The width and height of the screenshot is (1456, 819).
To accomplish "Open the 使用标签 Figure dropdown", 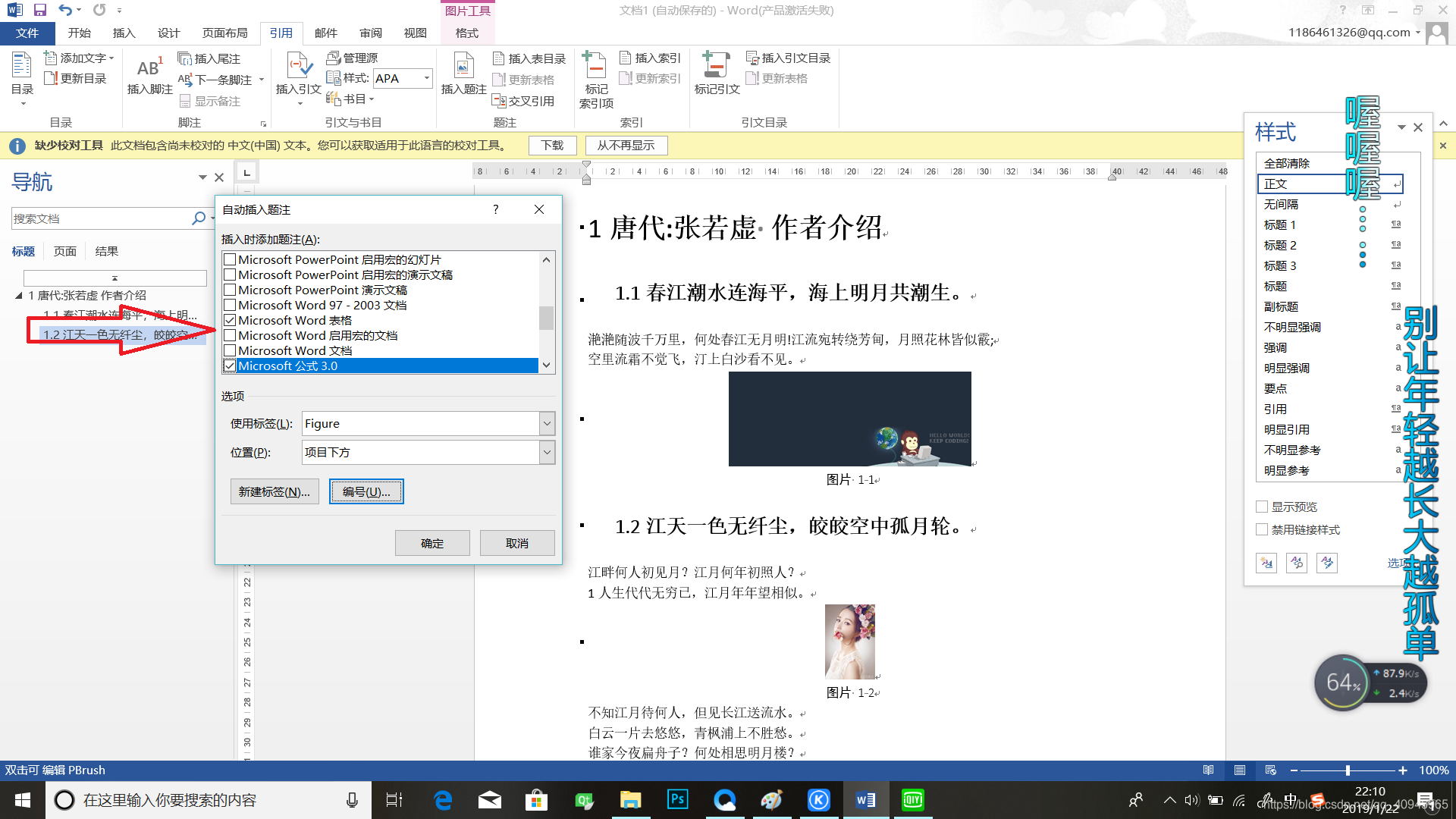I will 547,423.
